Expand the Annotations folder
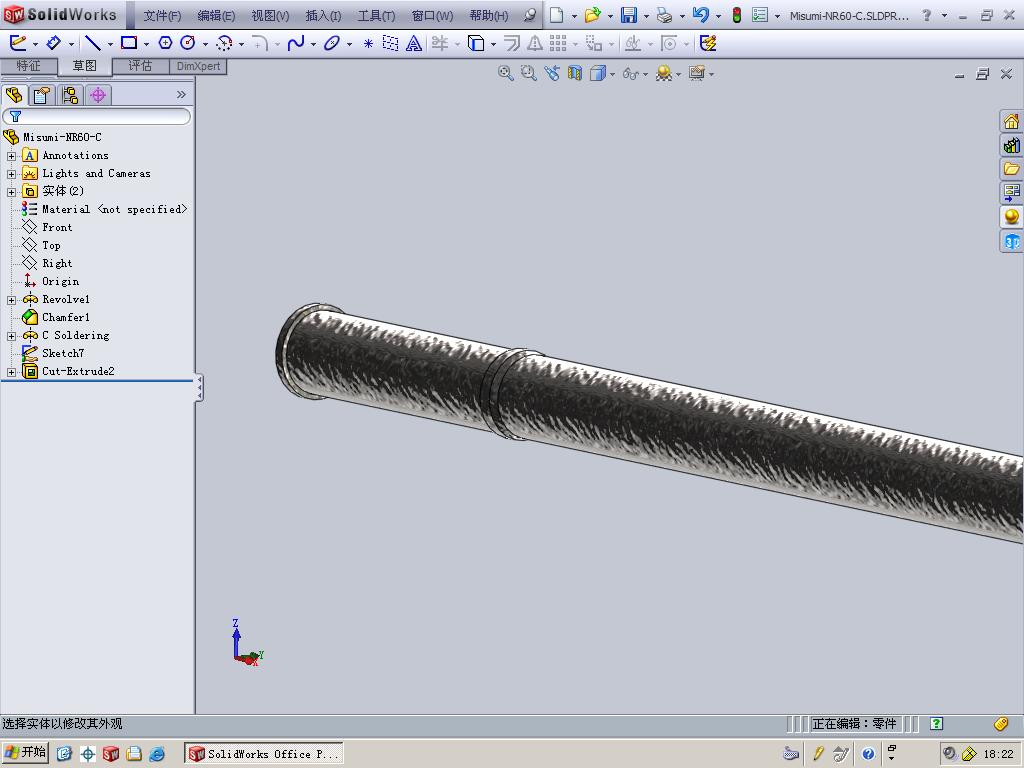Image resolution: width=1024 pixels, height=768 pixels. click(x=11, y=156)
